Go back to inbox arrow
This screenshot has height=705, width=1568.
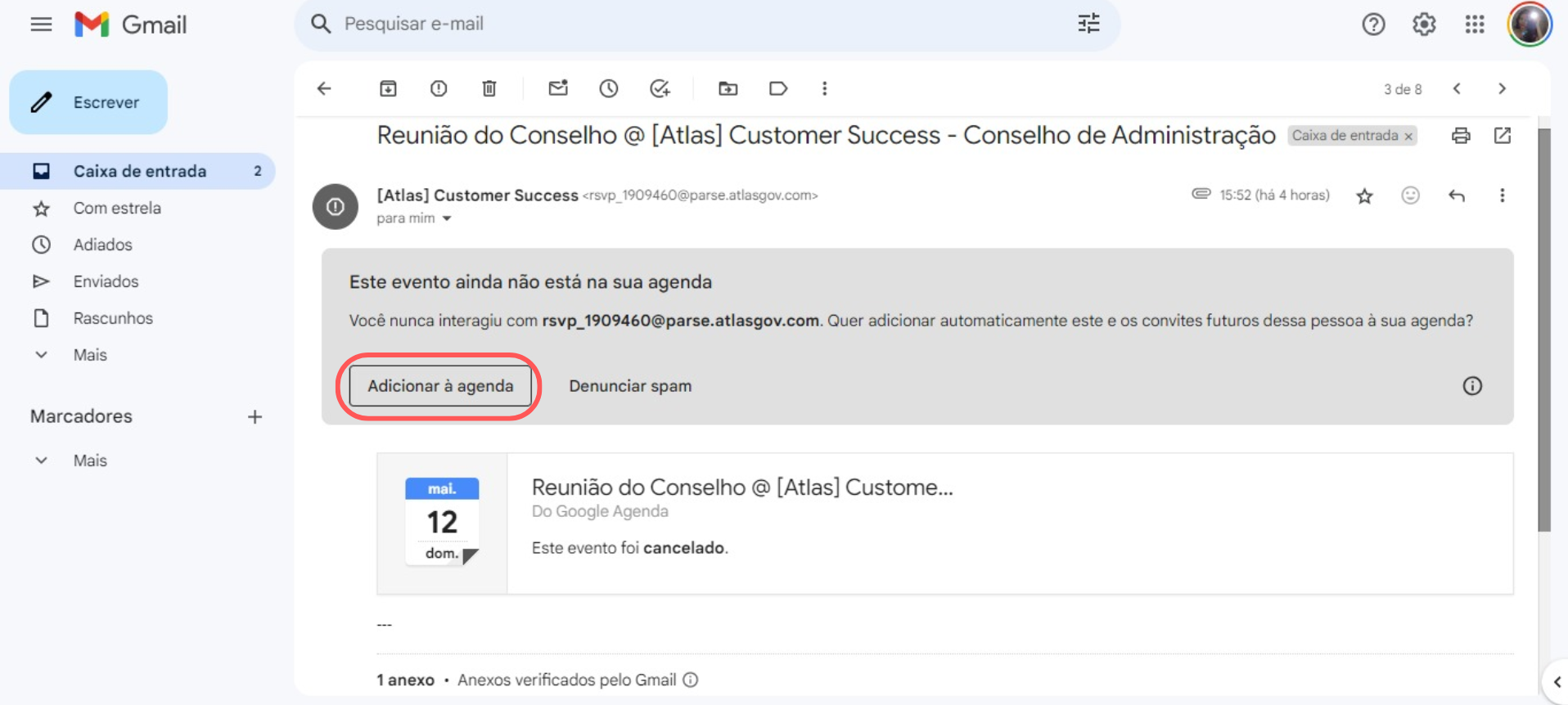pos(324,88)
